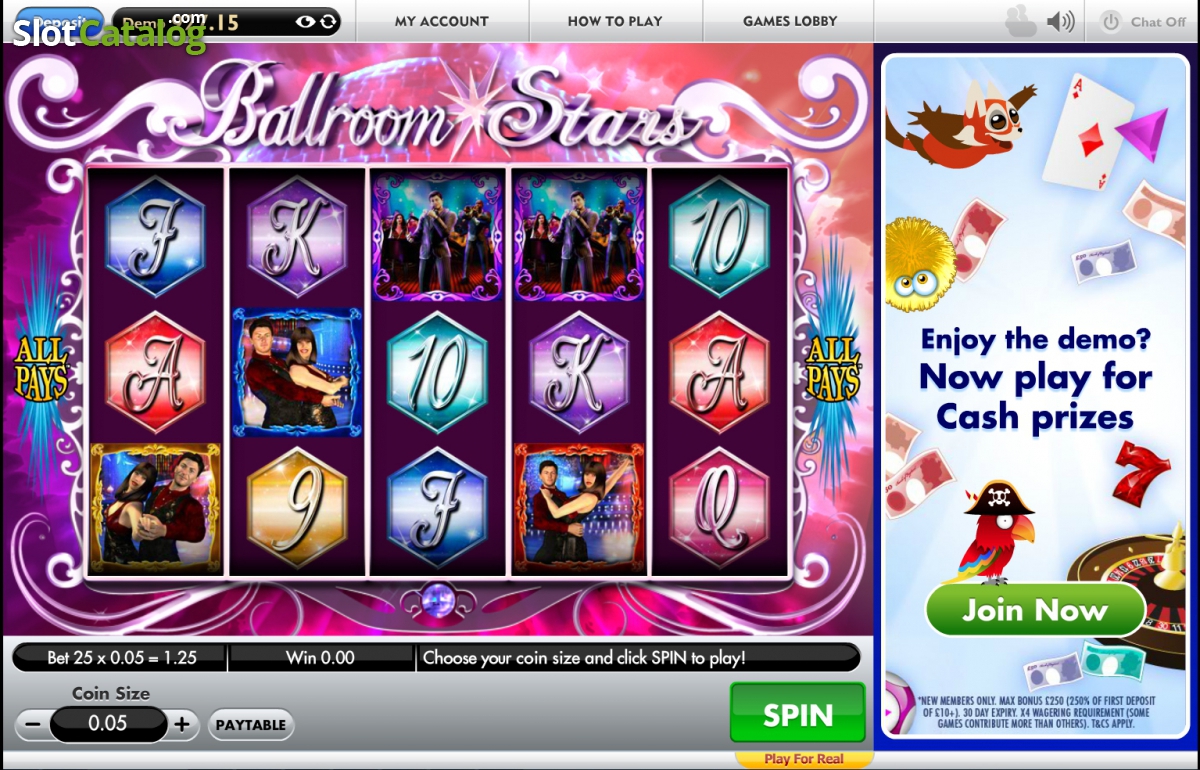Click the Join Now button
Viewport: 1200px width, 770px height.
tap(1035, 610)
